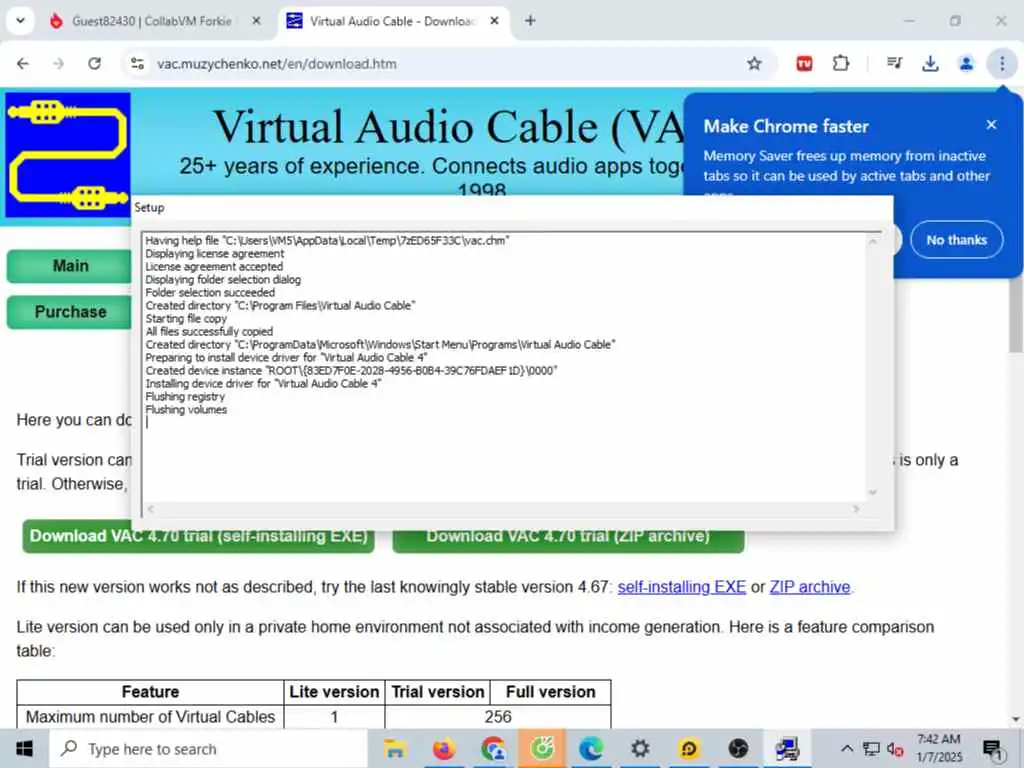Close the Guest82430 CollabVM tab
1024x768 pixels.
[257, 21]
